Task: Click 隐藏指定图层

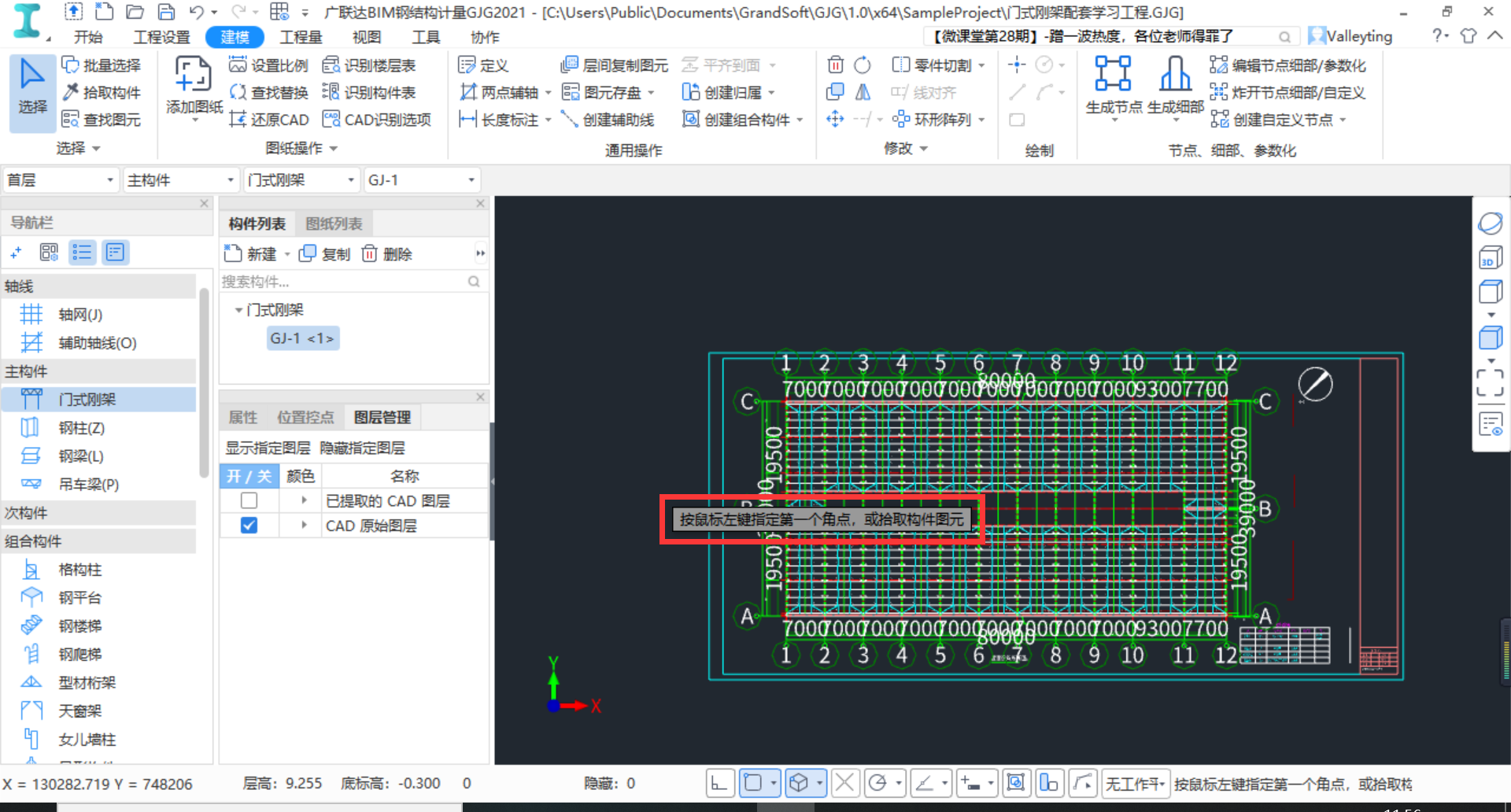Action: point(362,448)
